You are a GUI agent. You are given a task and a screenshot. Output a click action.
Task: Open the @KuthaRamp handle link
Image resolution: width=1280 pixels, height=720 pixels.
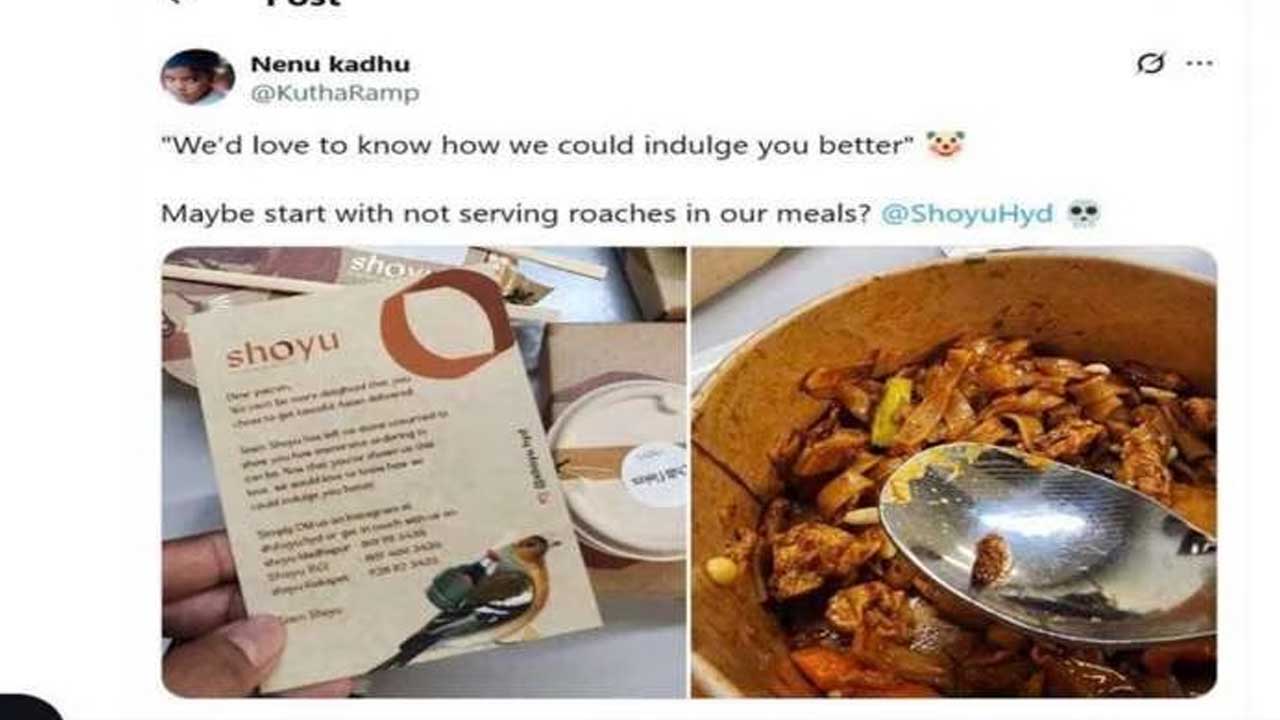334,94
